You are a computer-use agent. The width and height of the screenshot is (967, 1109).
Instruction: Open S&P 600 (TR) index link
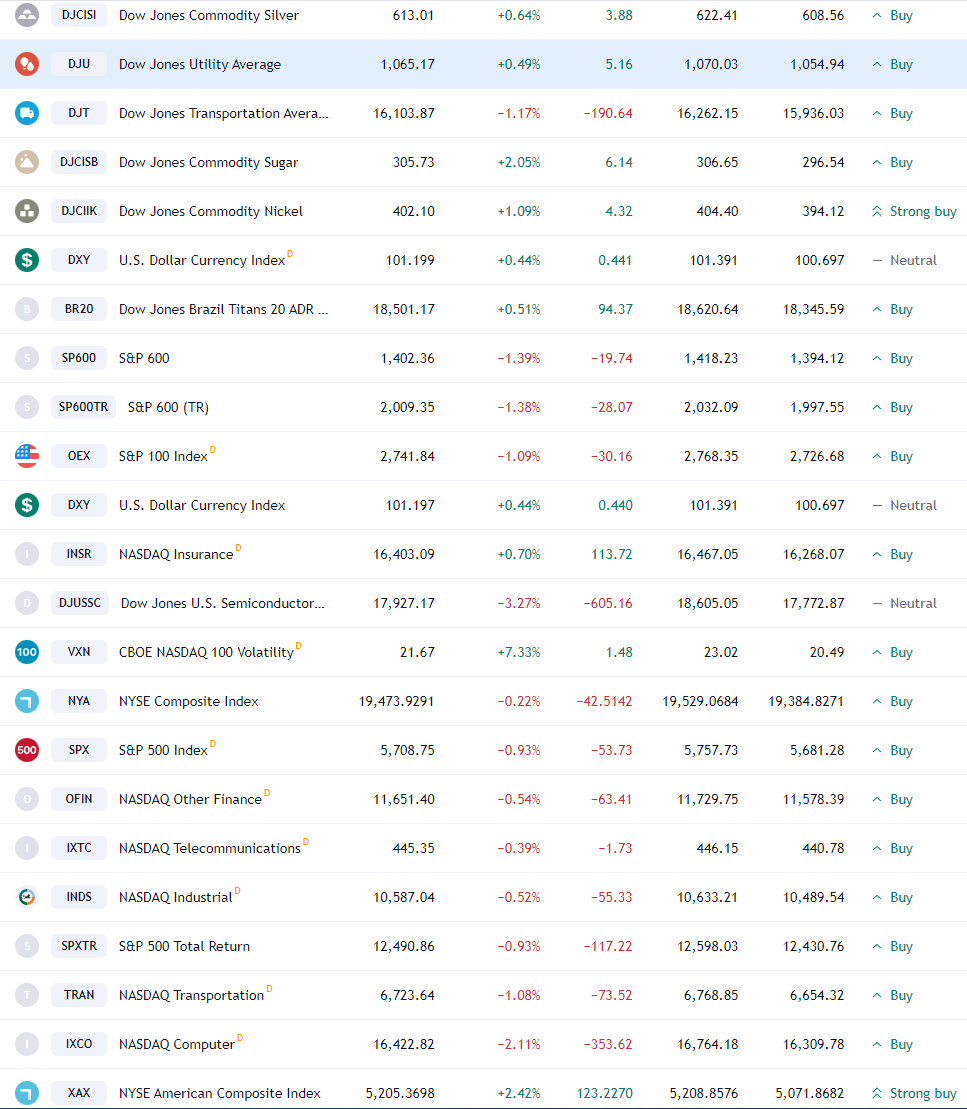point(168,407)
